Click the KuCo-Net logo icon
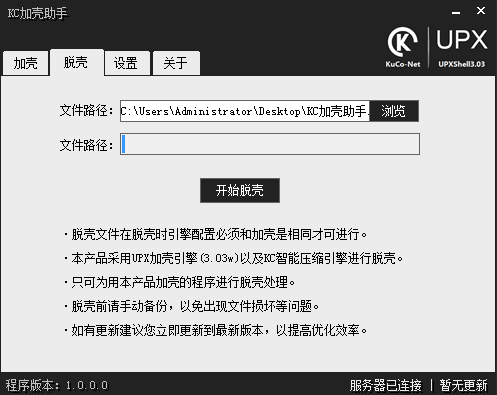 tap(403, 48)
